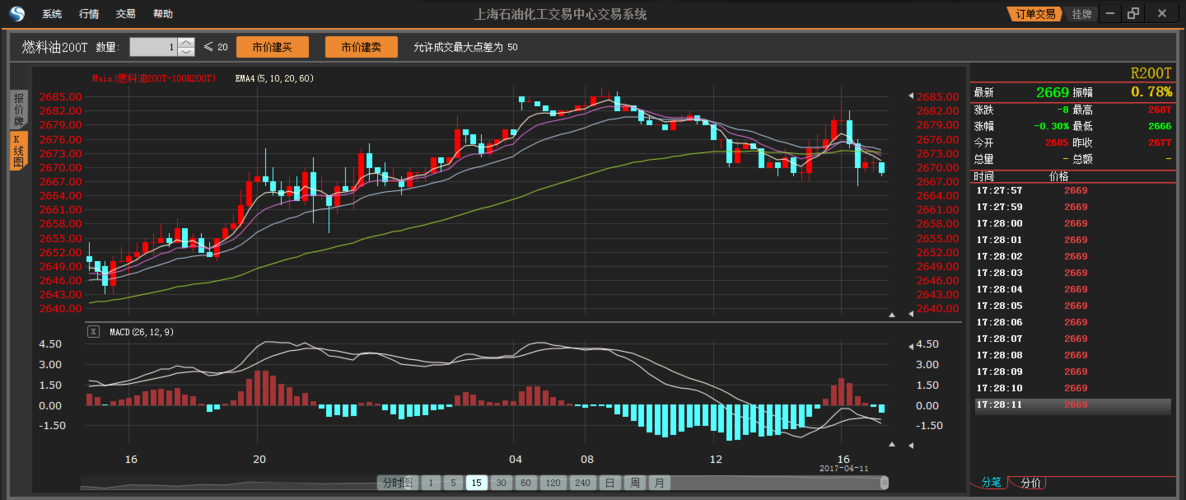Viewport: 1186px width, 500px height.
Task: Open the 帮助 menu
Action: (x=163, y=14)
